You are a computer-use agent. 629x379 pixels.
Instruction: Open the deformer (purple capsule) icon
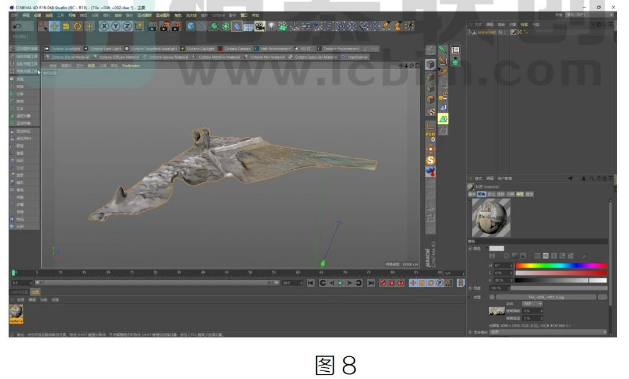[x=237, y=26]
